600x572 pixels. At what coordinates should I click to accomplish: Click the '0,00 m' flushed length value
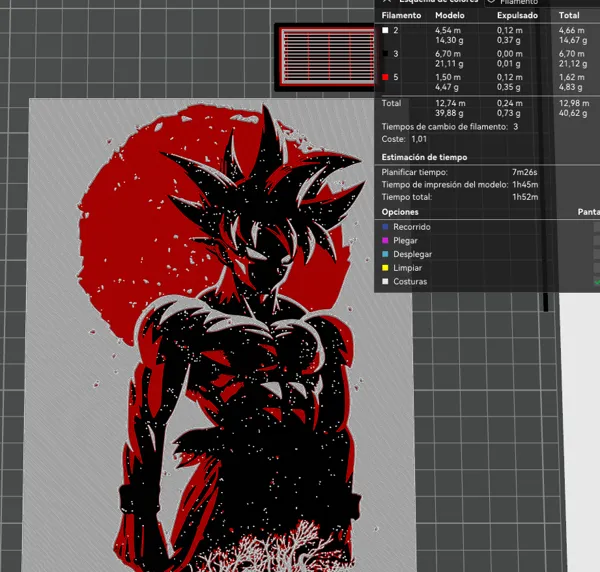(509, 54)
